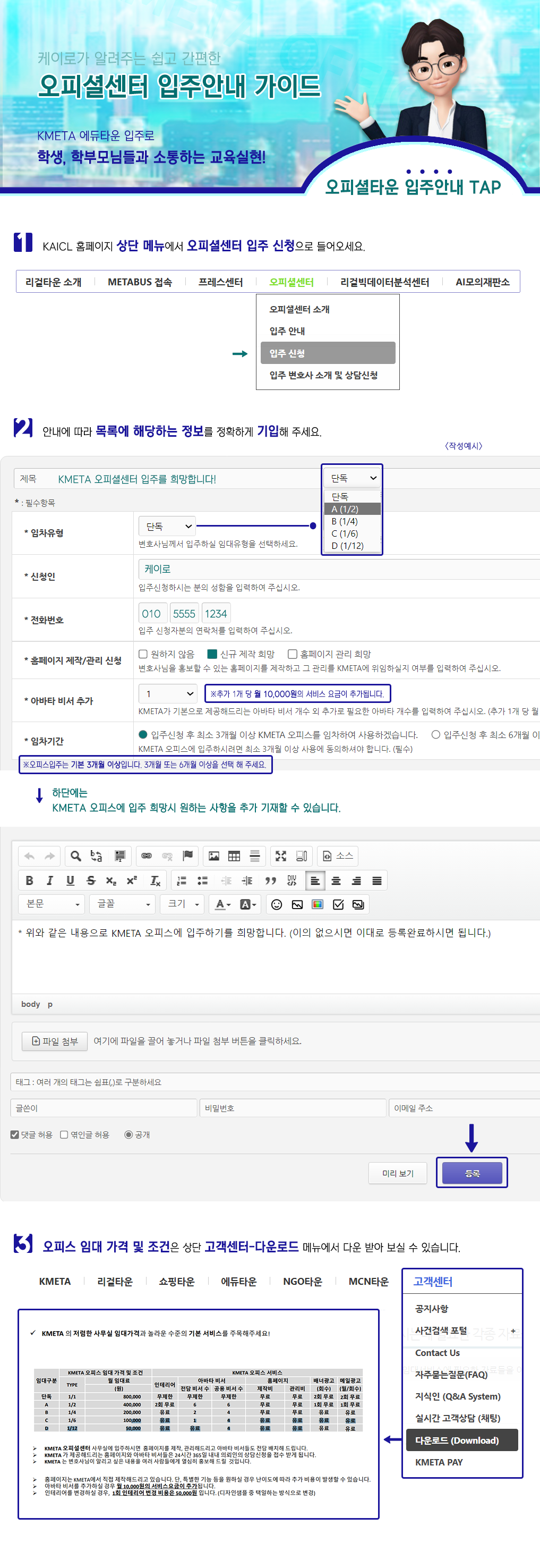Open the '크기' font size dropdown
This screenshot has height=1568, width=540.
click(182, 904)
